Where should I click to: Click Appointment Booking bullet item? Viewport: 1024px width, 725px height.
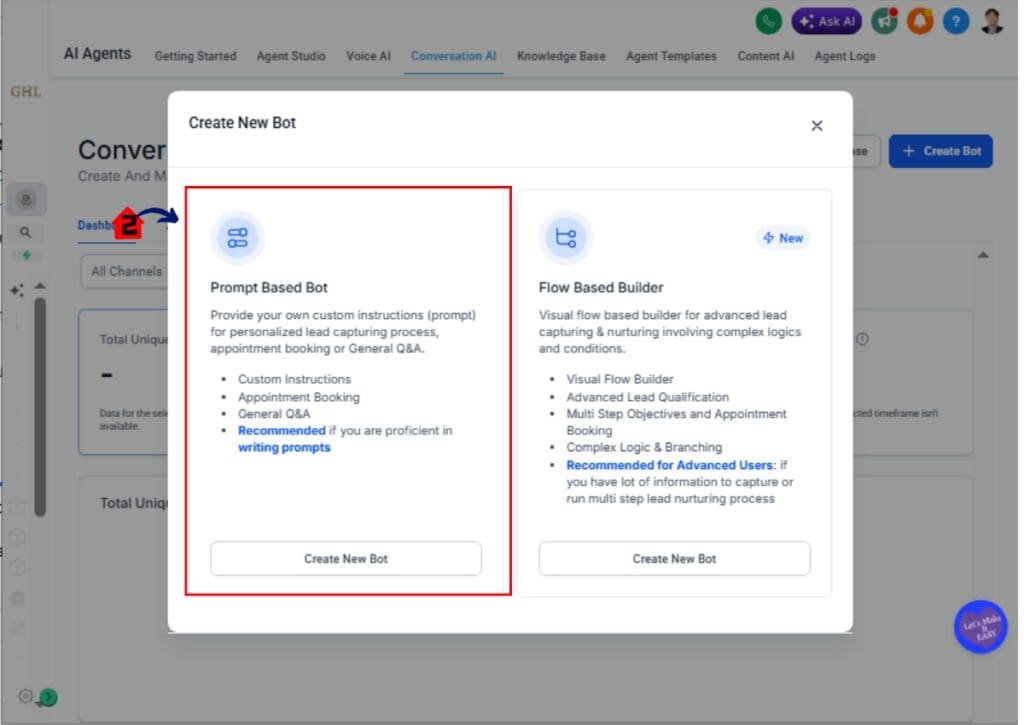pyautogui.click(x=298, y=396)
